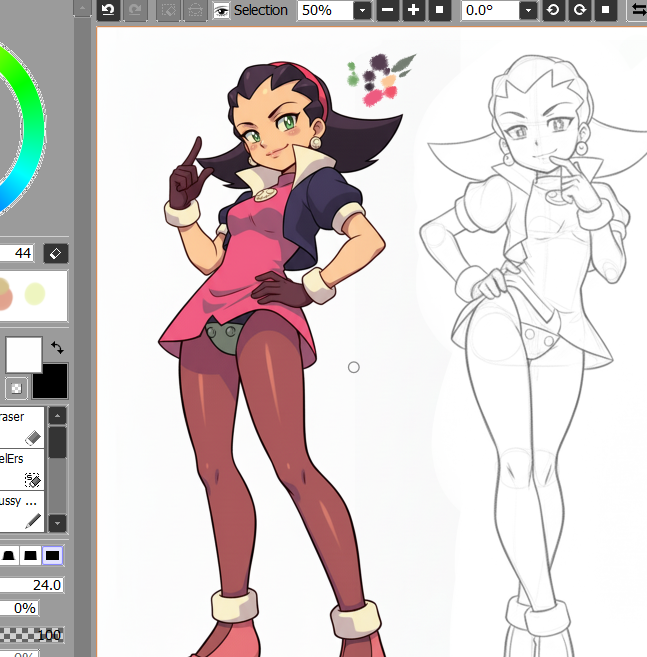
Task: Click the brush size 24.0 slider
Action: 31,585
